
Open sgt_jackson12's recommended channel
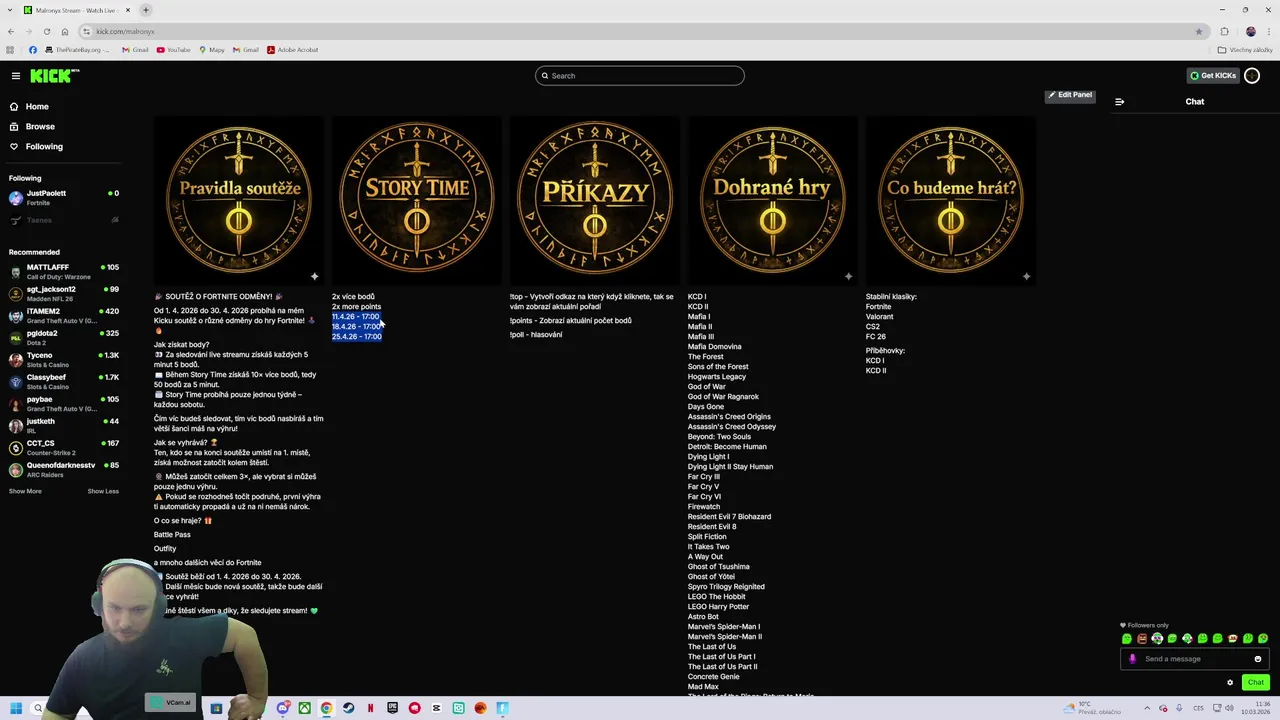tap(62, 294)
